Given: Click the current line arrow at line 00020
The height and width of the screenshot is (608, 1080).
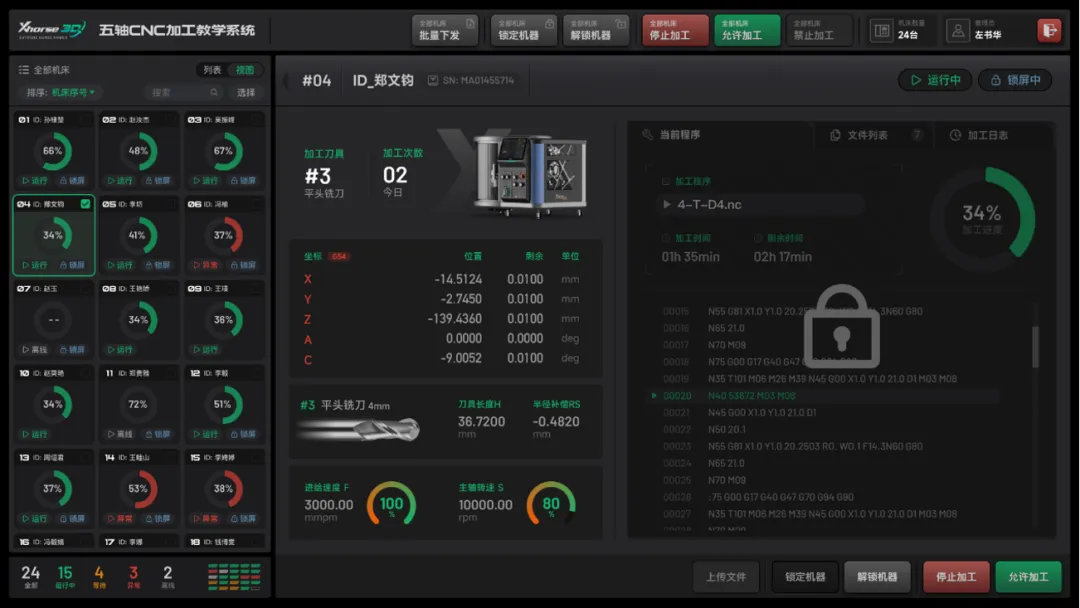Looking at the screenshot, I should pos(654,396).
